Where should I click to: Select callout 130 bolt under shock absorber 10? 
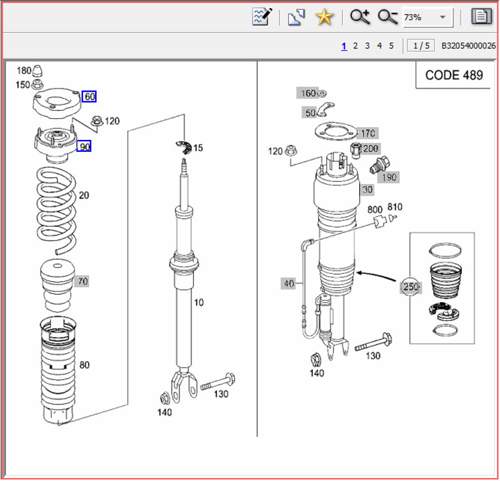coord(221,394)
